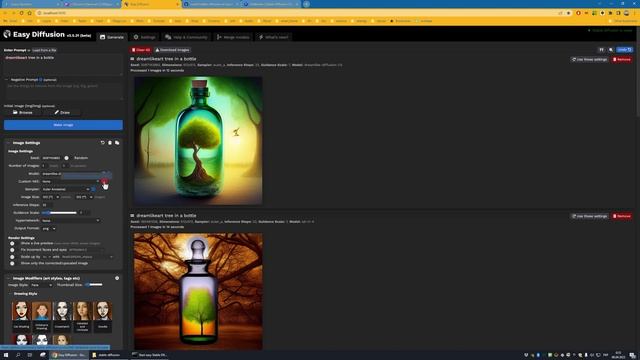
Task: Click the zoom magnifier icon above results
Action: (x=611, y=50)
